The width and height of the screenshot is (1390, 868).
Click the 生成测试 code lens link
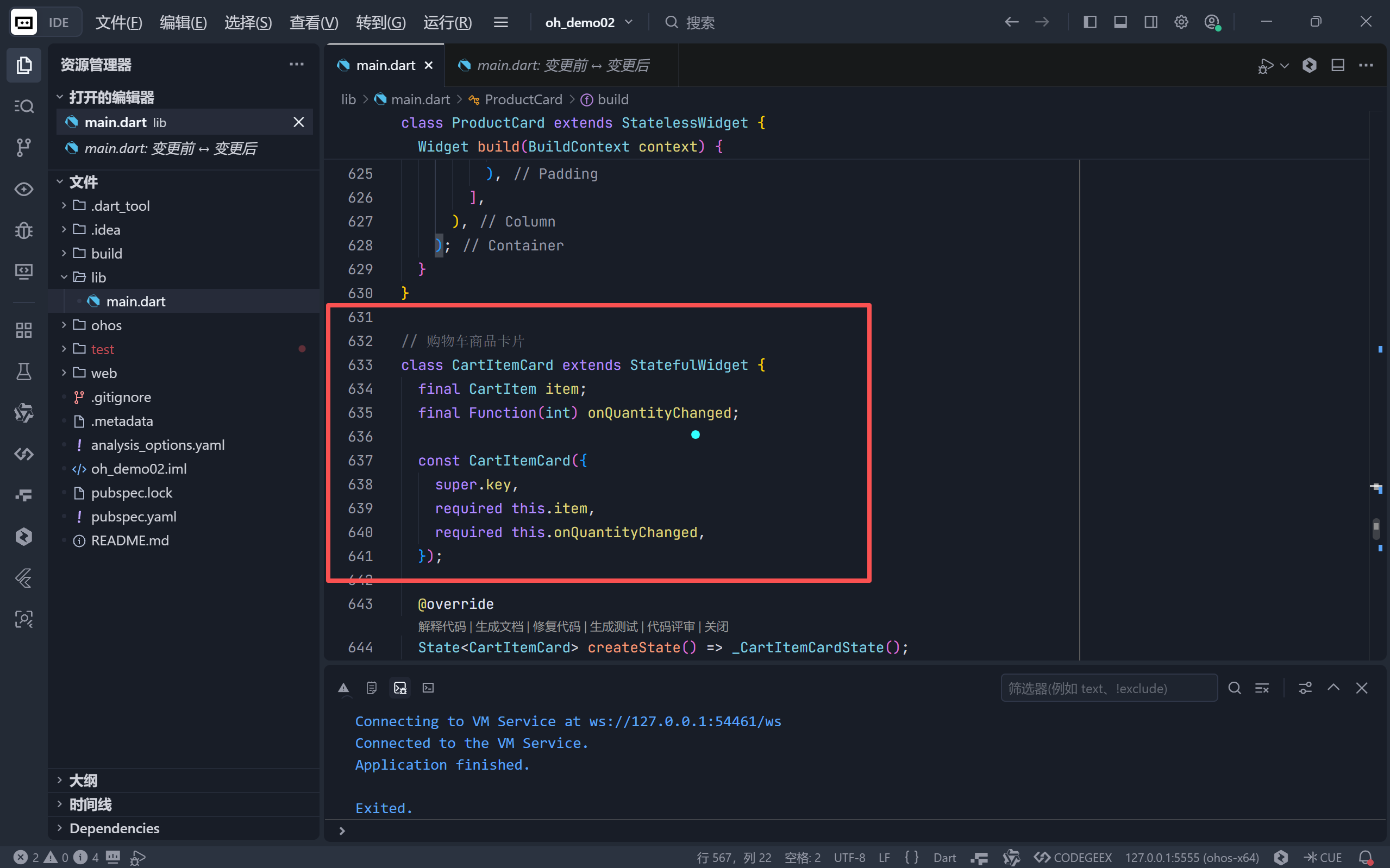pyautogui.click(x=613, y=626)
